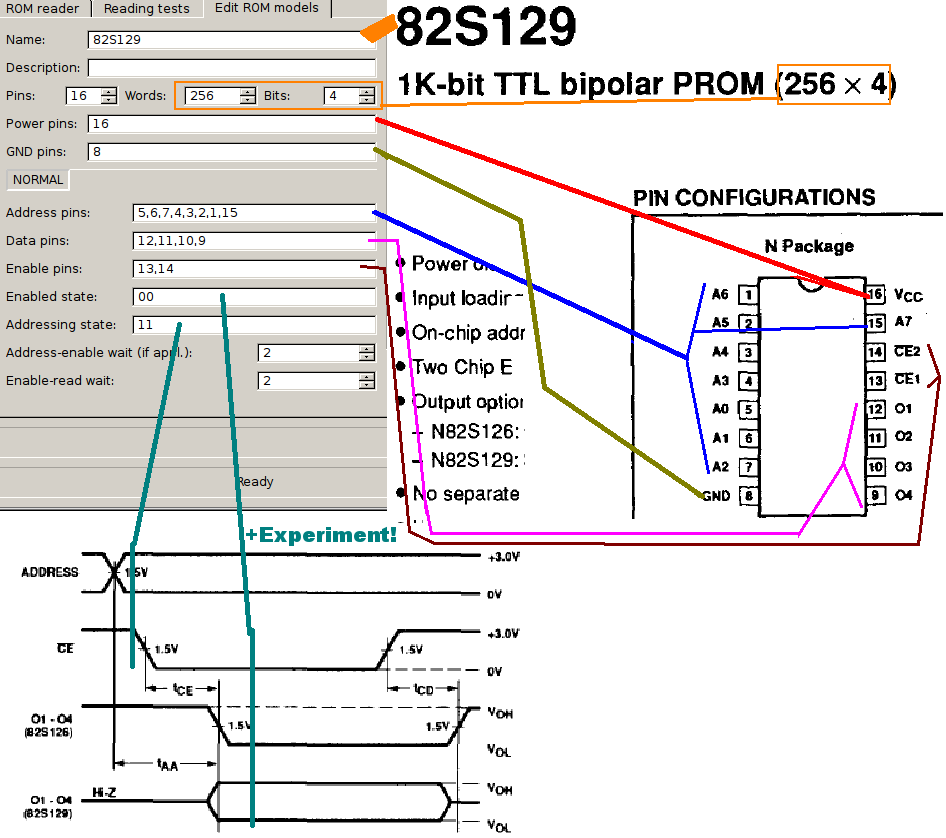The height and width of the screenshot is (838, 946).
Task: Decrement the Enable-read wait value
Action: 366,385
